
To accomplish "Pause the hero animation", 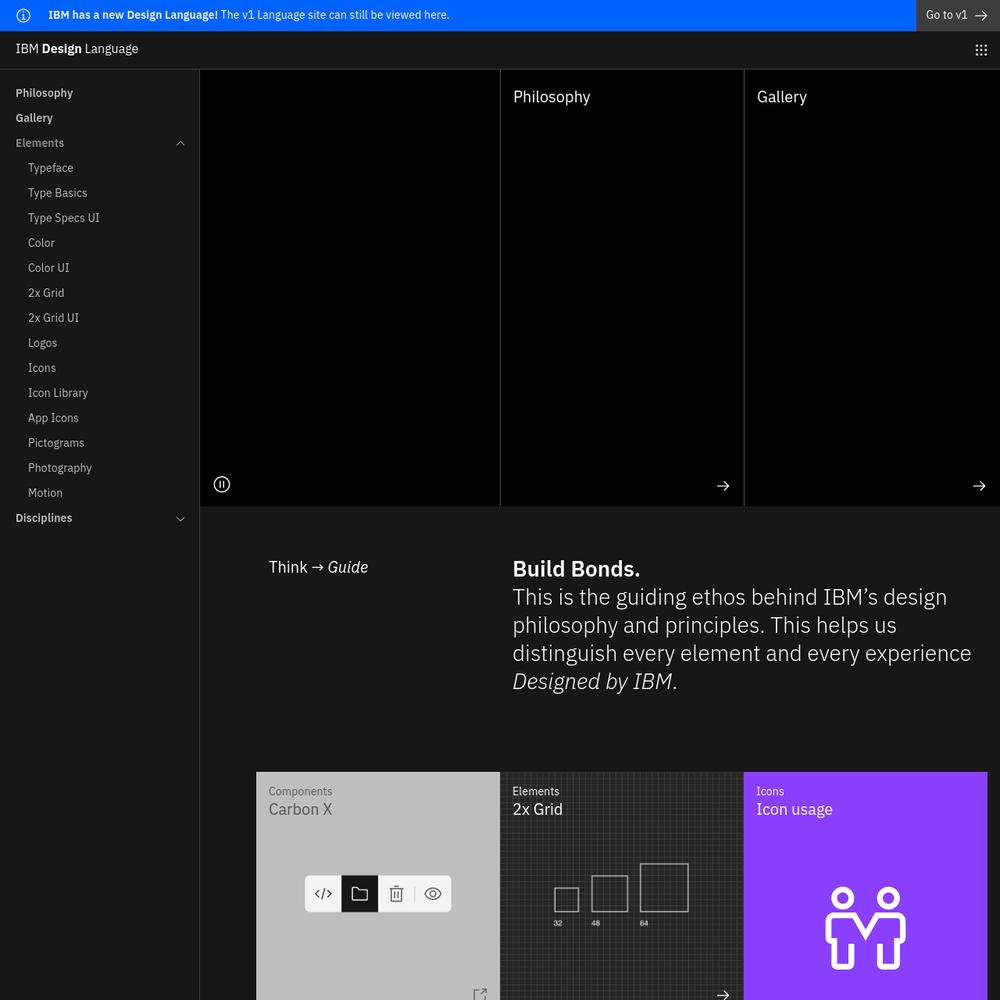I will pyautogui.click(x=222, y=485).
